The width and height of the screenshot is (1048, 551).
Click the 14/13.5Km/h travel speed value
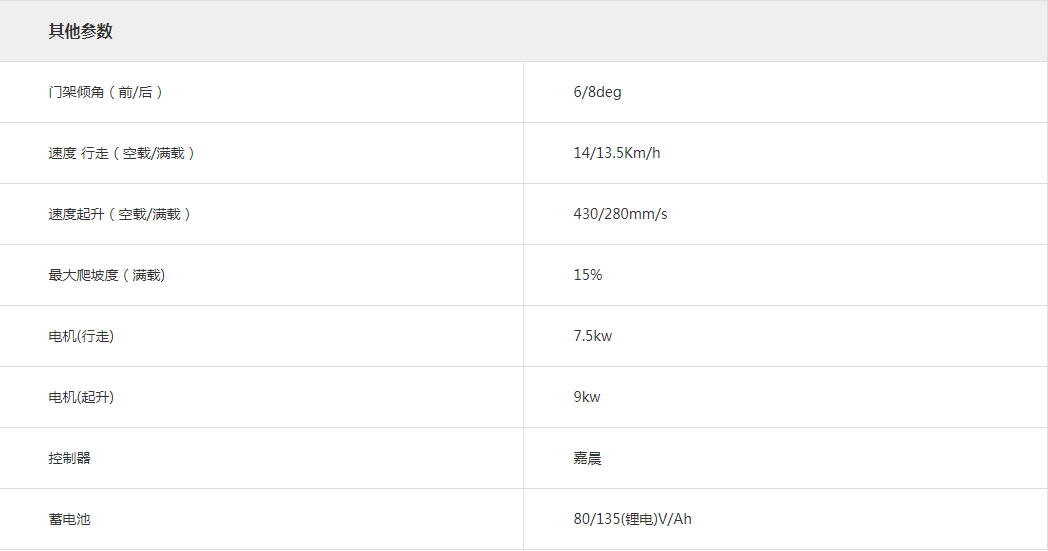pyautogui.click(x=616, y=153)
